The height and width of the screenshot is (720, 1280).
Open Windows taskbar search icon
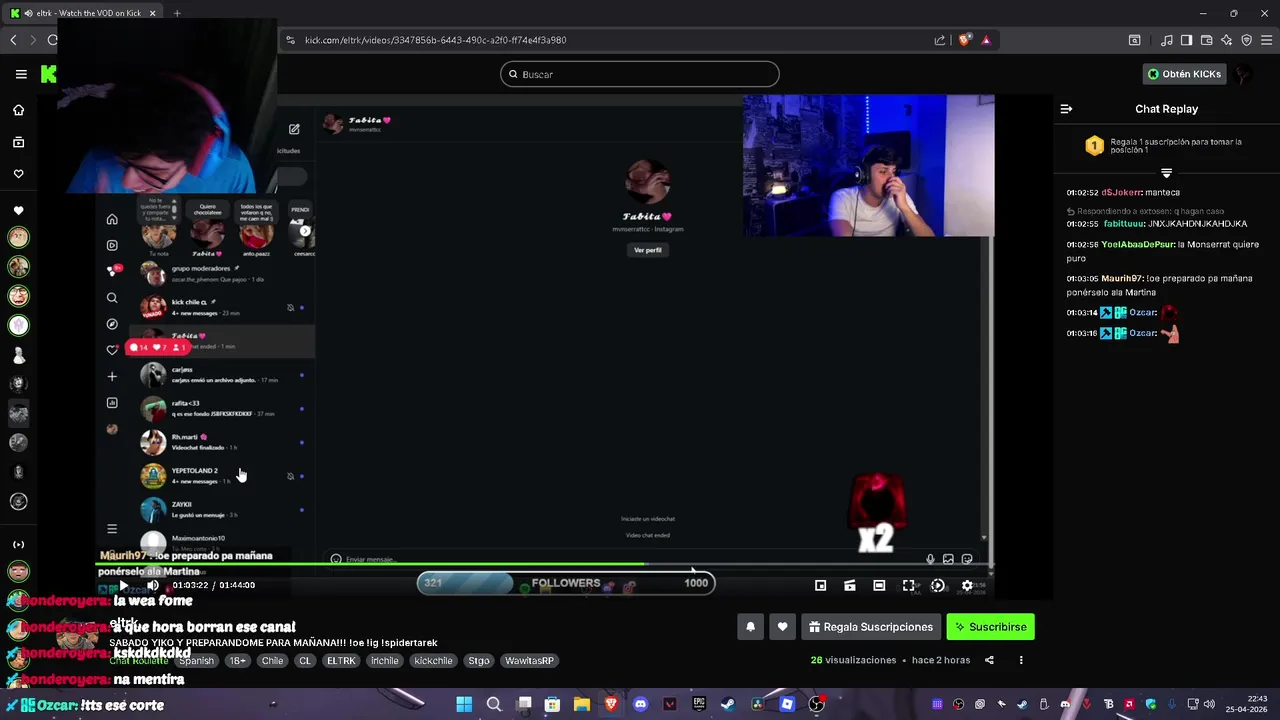pos(493,704)
